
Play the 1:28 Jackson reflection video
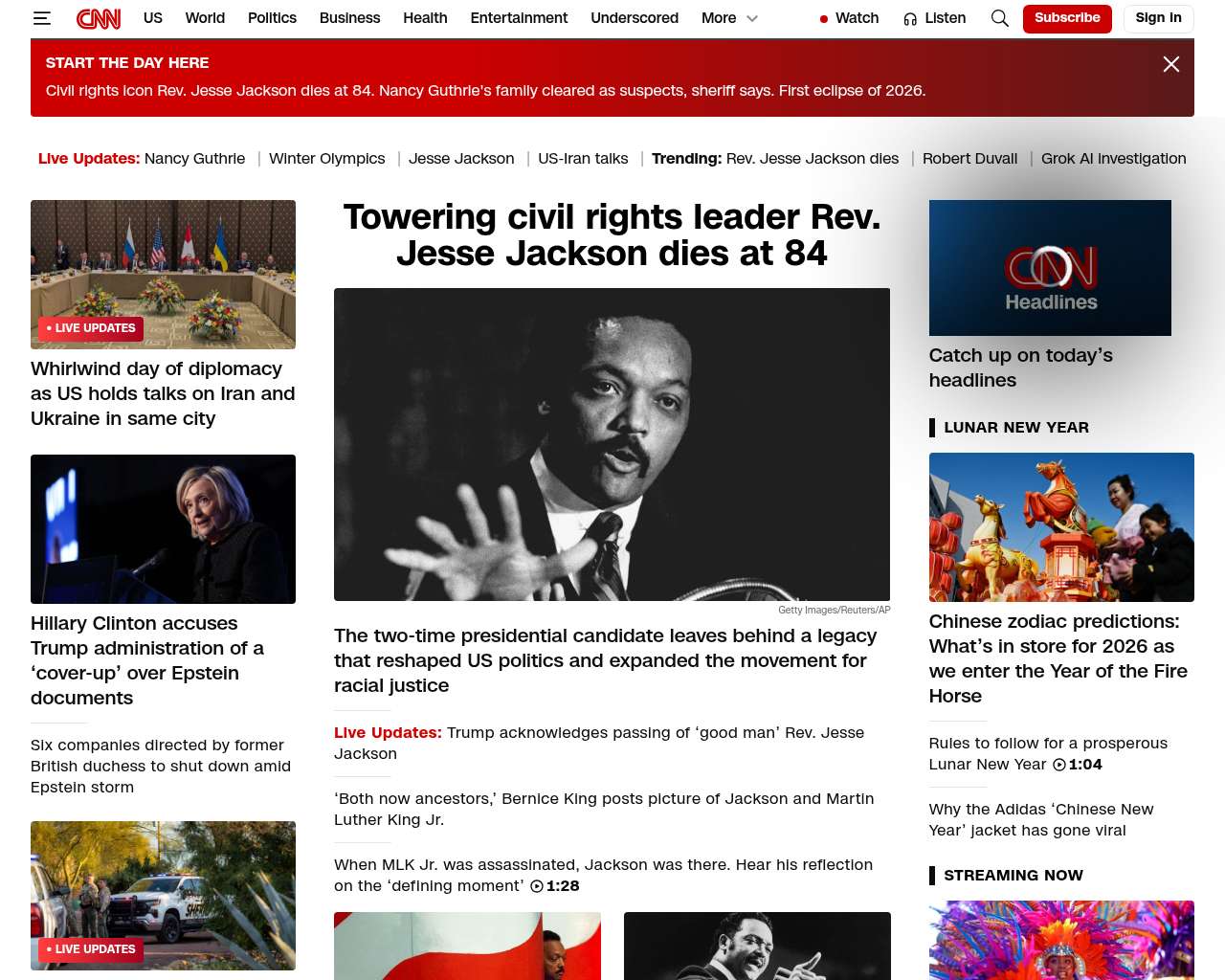(537, 886)
